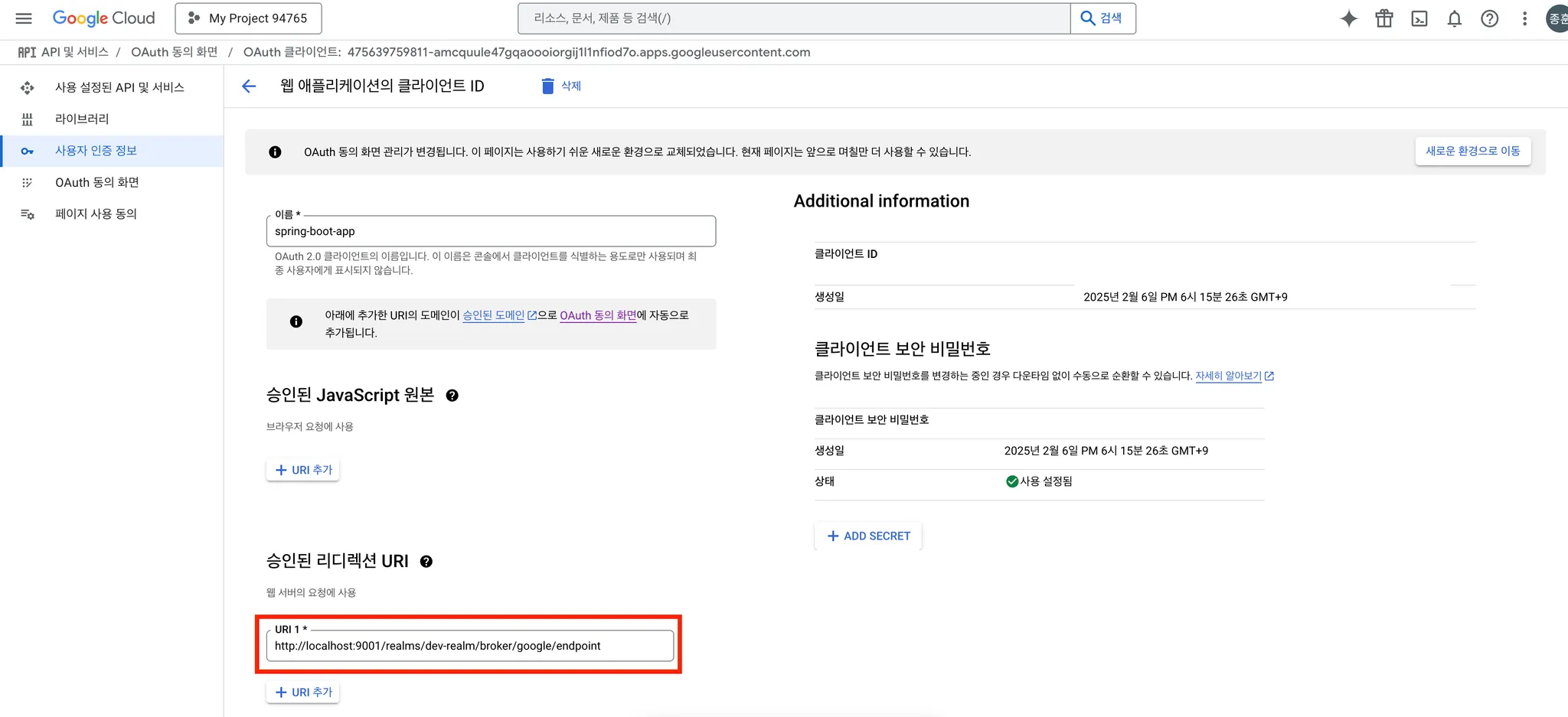Click the page usage agreement sidebar icon
1568x717 pixels.
(28, 214)
